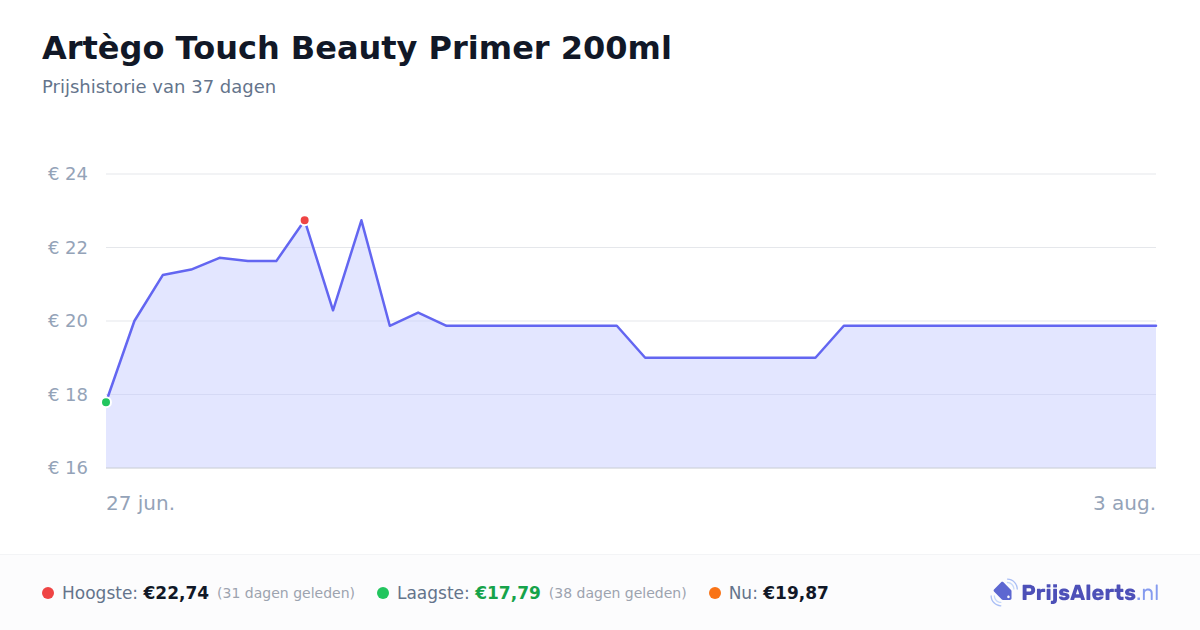
Task: Click the Prijshistorie van 37 dagen subtitle
Action: [x=159, y=87]
